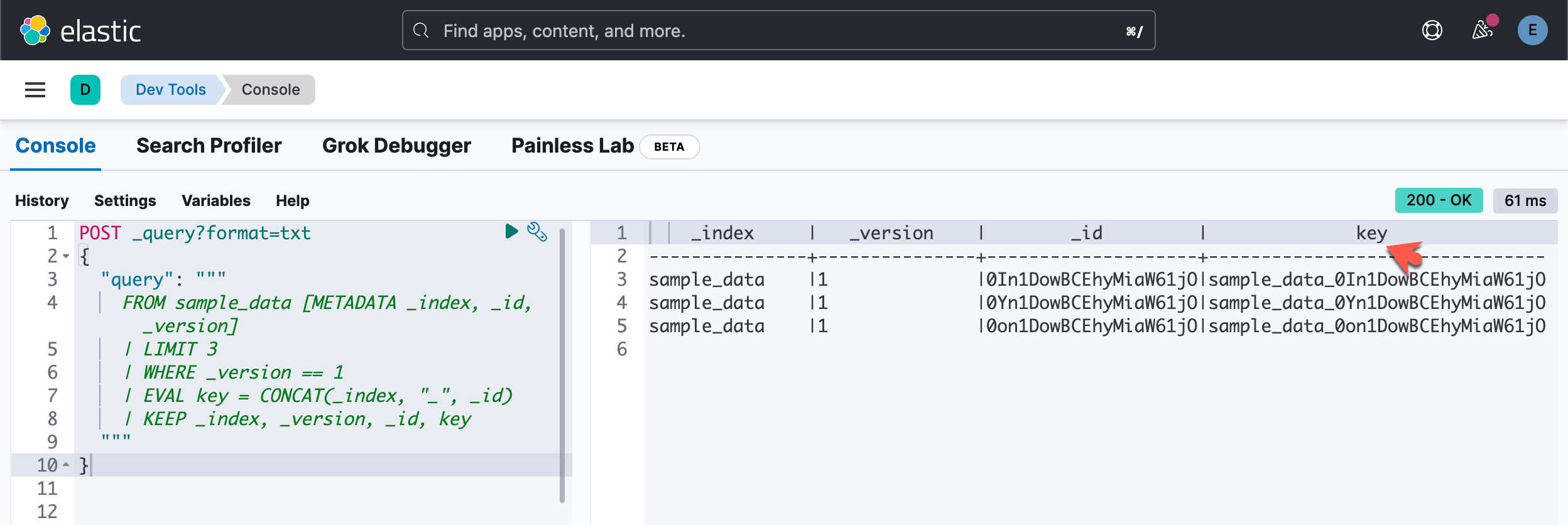Open the hamburger navigation menu

click(x=35, y=90)
